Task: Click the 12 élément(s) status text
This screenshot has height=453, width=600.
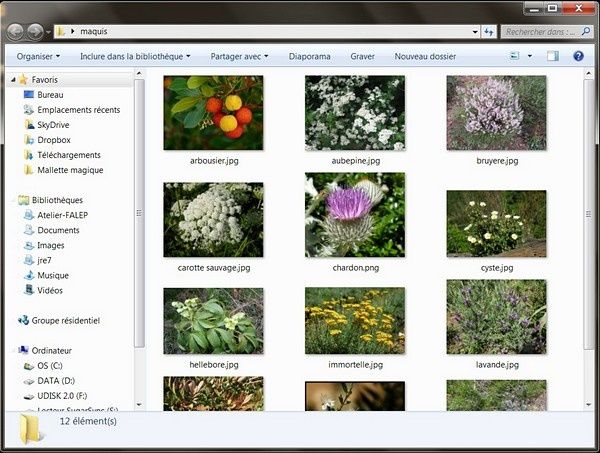Action: [88, 421]
